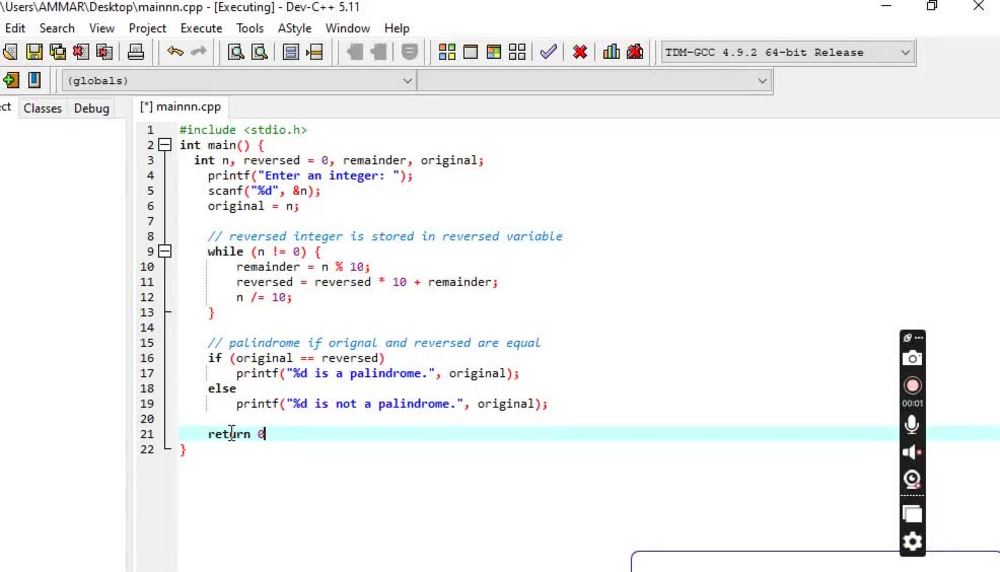Click the '"%d is not a palindrome."' string
The width and height of the screenshot is (1000, 572).
click(375, 404)
